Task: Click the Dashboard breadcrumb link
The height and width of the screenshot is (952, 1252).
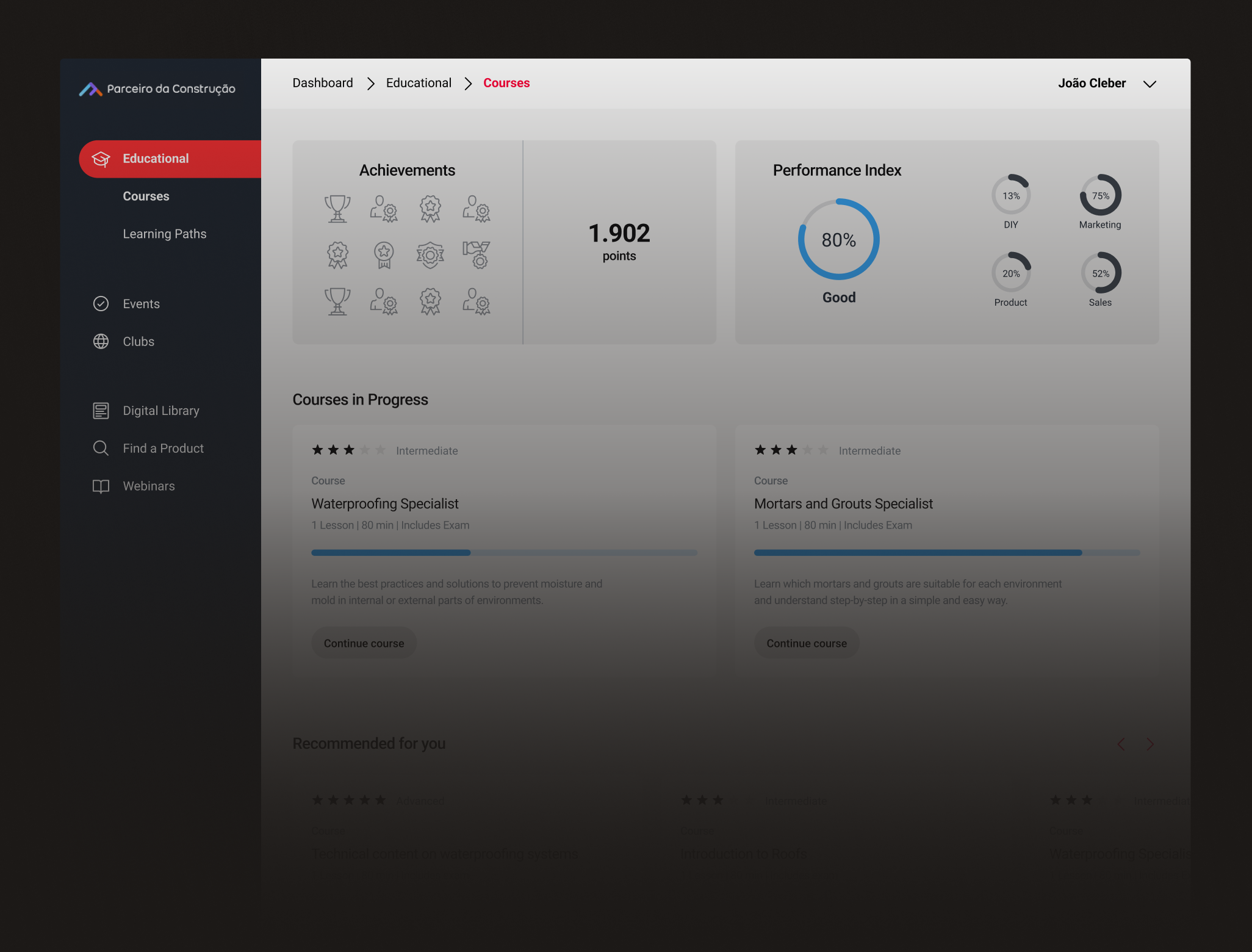Action: pos(323,82)
